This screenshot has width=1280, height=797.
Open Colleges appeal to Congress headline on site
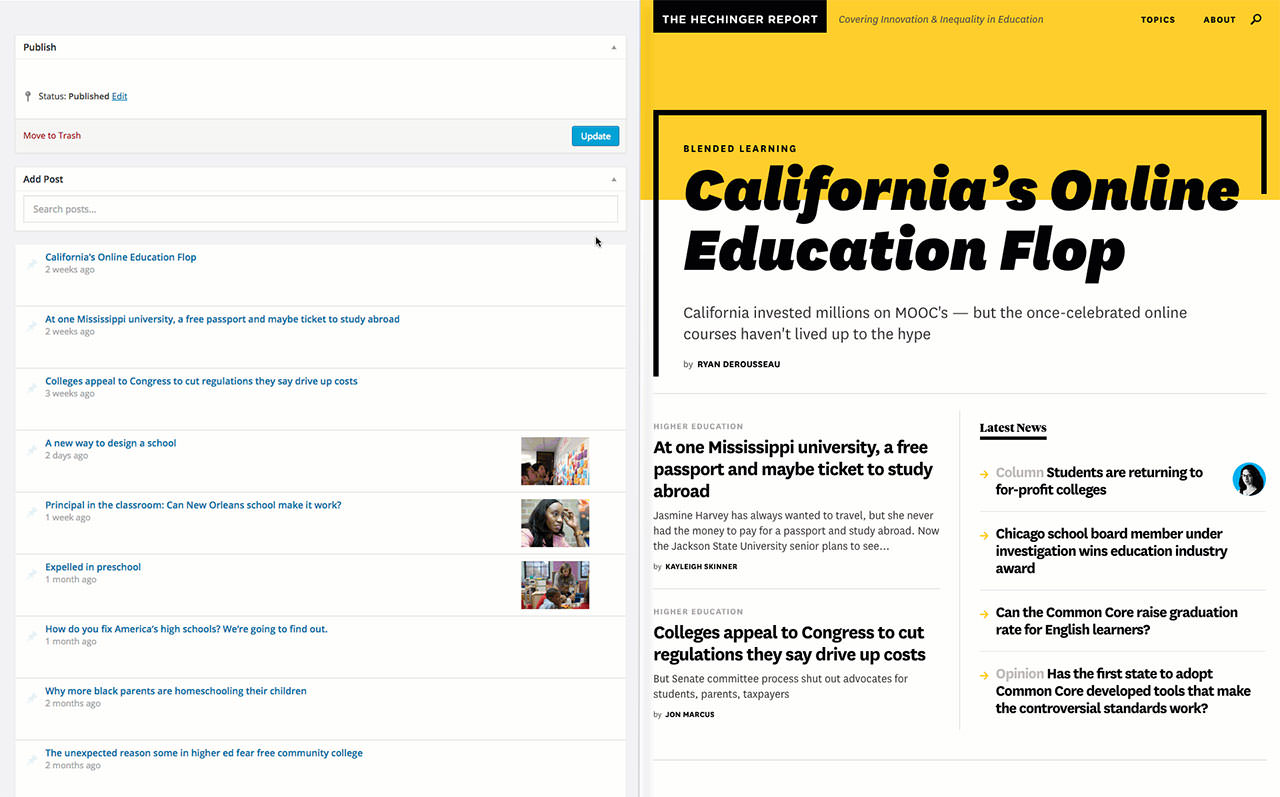[789, 643]
